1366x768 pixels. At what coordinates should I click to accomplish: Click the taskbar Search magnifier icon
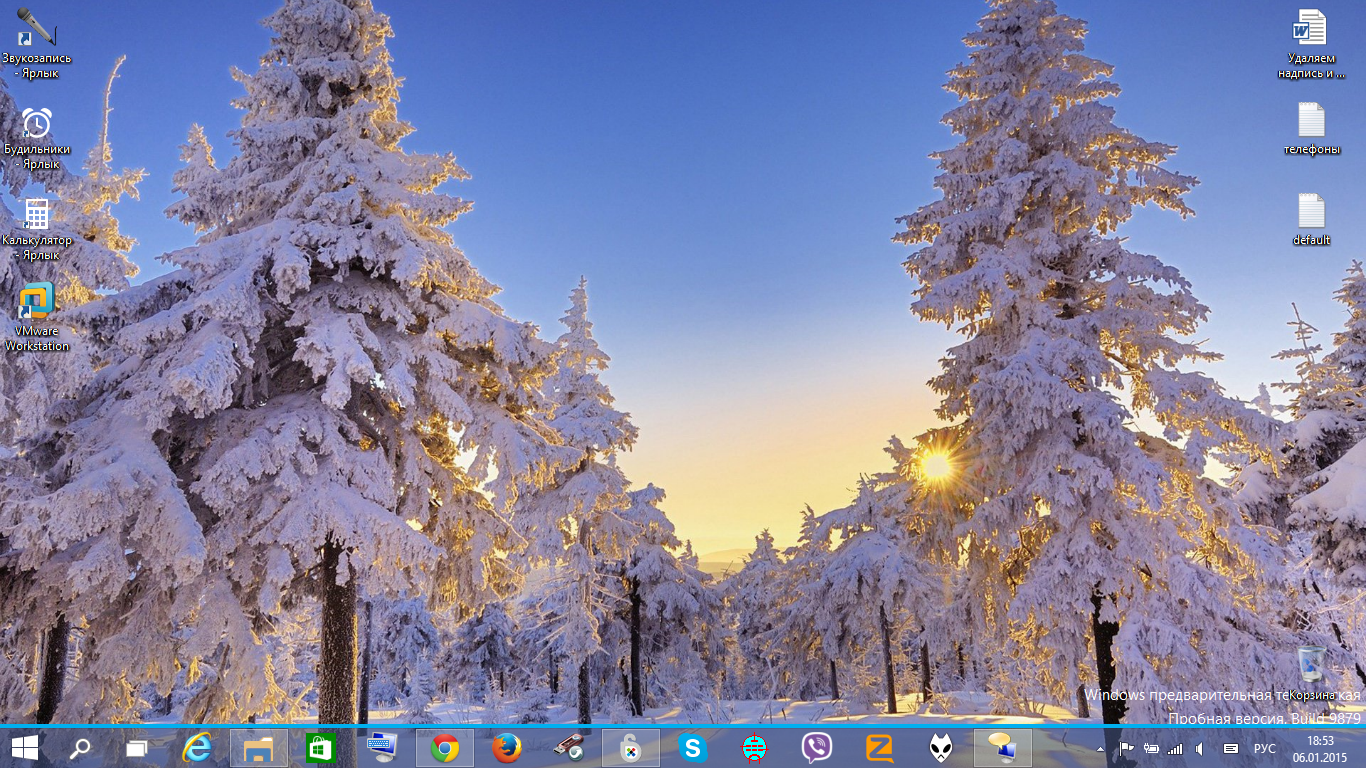(x=80, y=747)
